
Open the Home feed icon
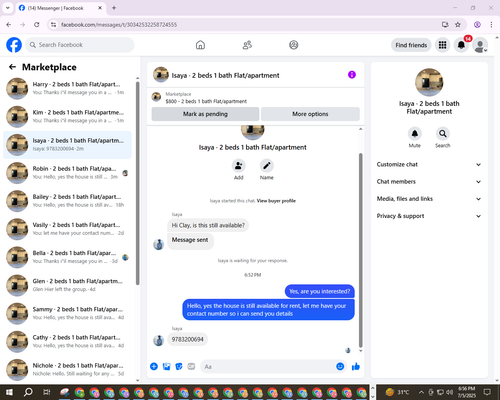click(200, 45)
